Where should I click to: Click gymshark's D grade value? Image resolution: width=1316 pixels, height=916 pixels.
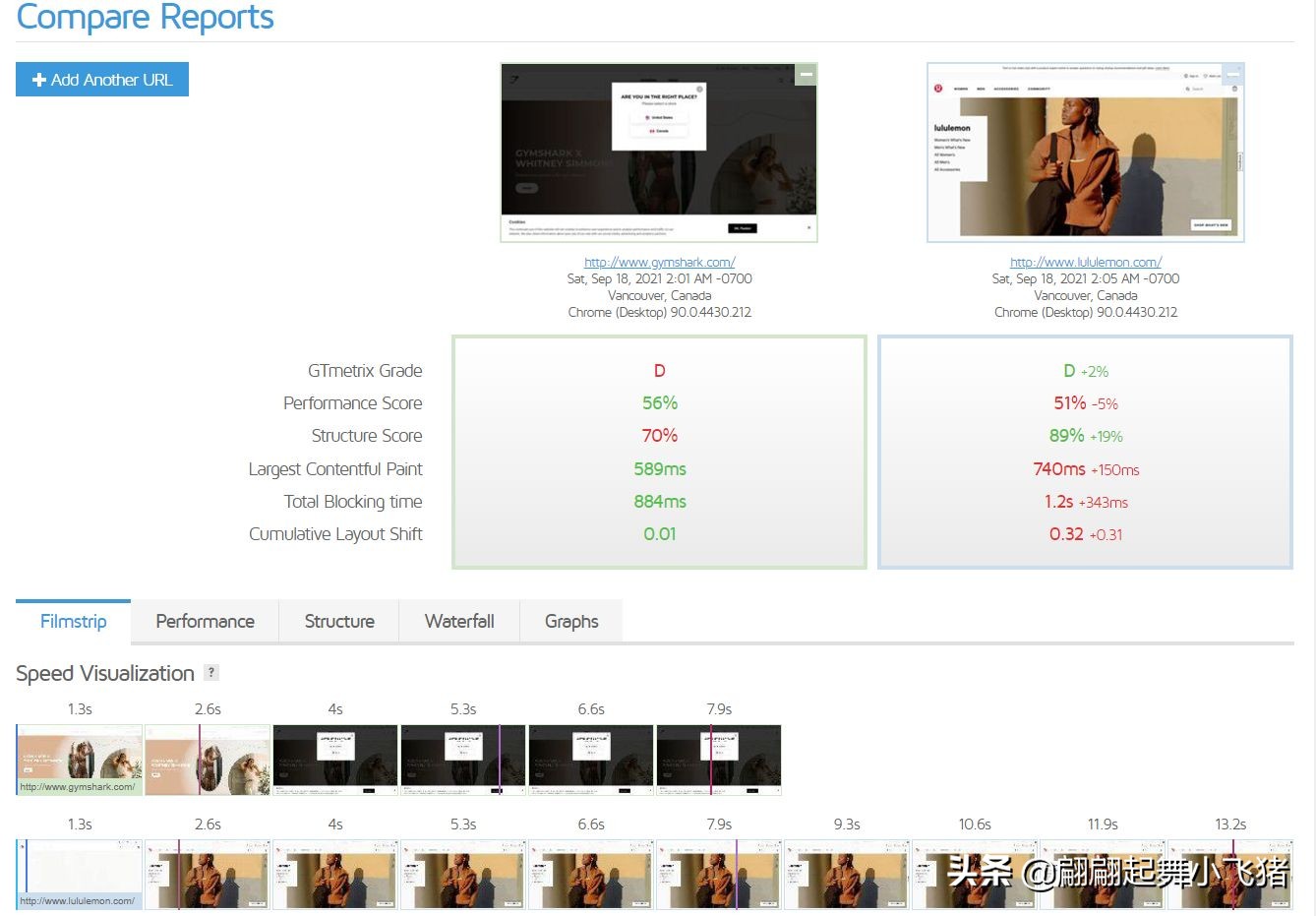660,371
